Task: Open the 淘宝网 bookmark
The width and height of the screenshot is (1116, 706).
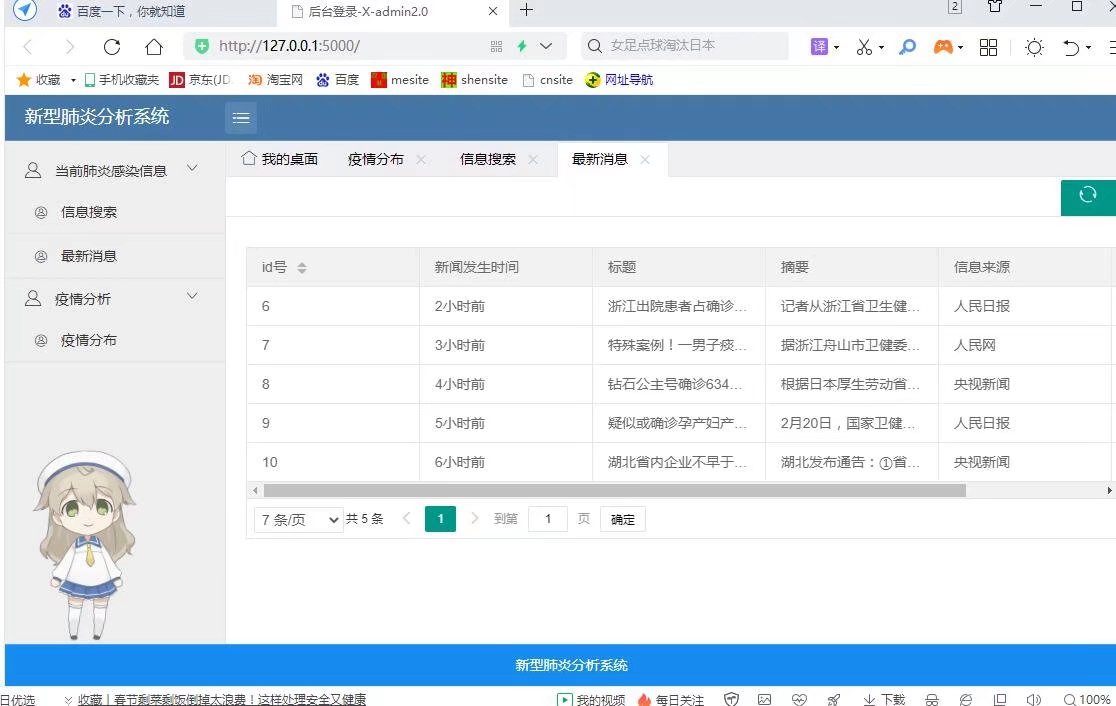Action: (275, 80)
